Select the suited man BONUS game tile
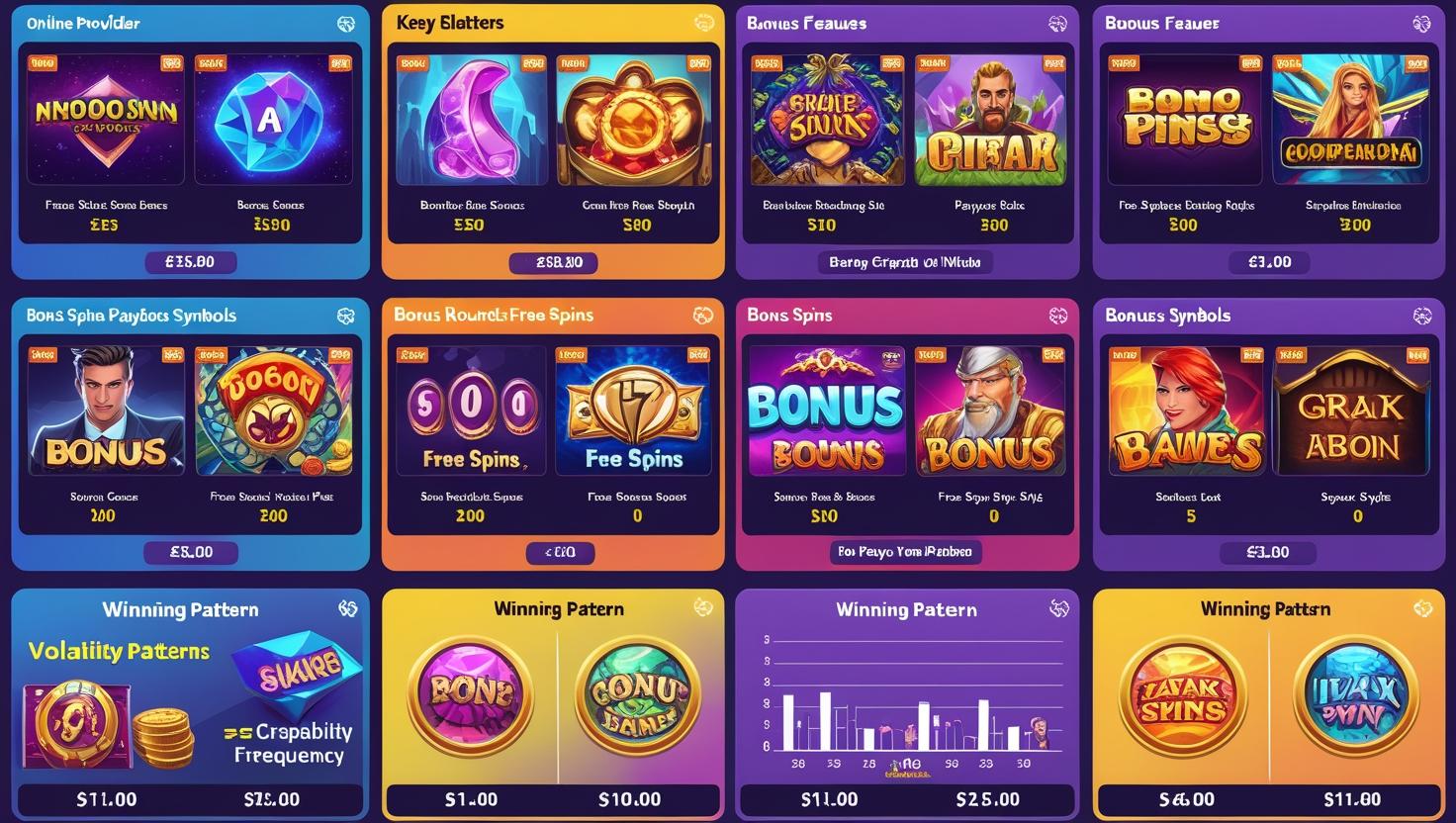 [x=105, y=411]
